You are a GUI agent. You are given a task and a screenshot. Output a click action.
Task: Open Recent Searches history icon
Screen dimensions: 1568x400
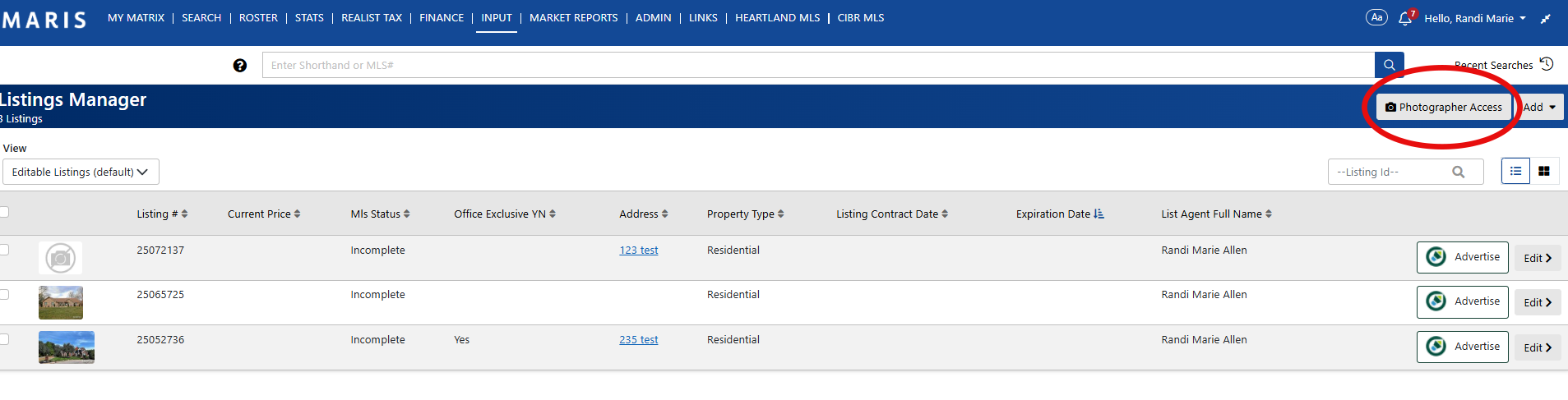(x=1547, y=64)
